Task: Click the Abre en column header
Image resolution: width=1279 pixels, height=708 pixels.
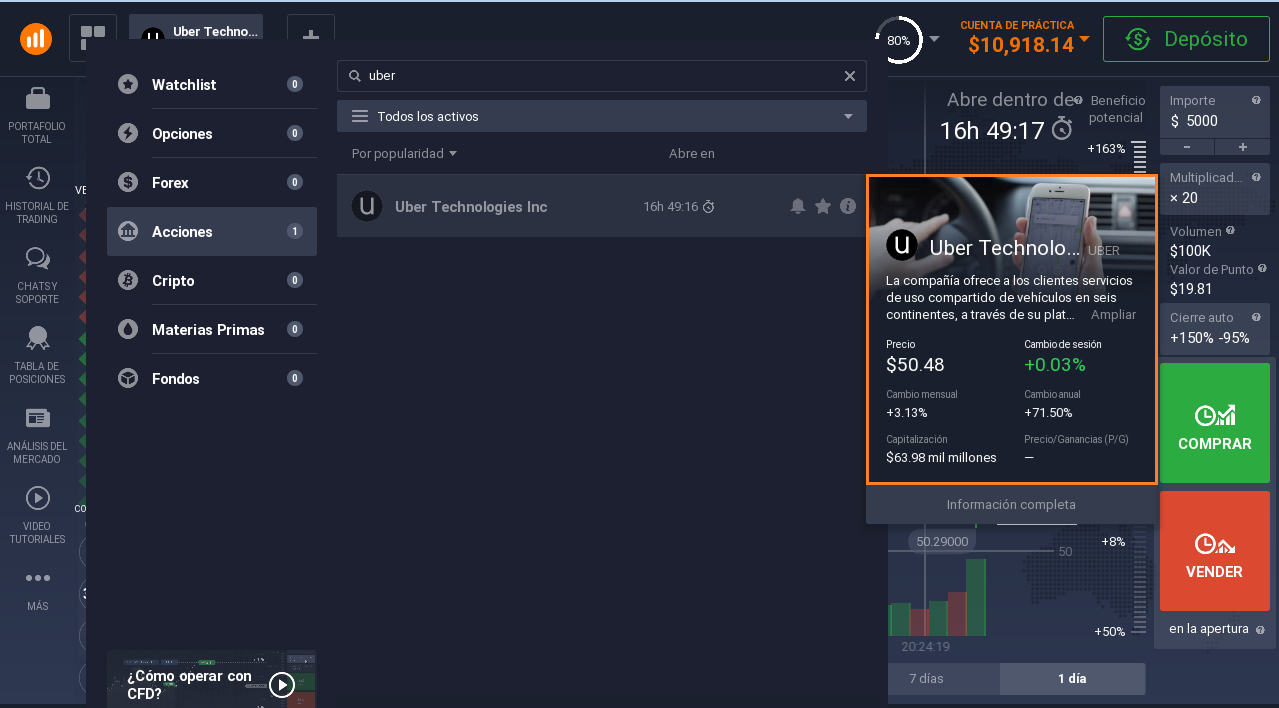Action: (x=692, y=154)
